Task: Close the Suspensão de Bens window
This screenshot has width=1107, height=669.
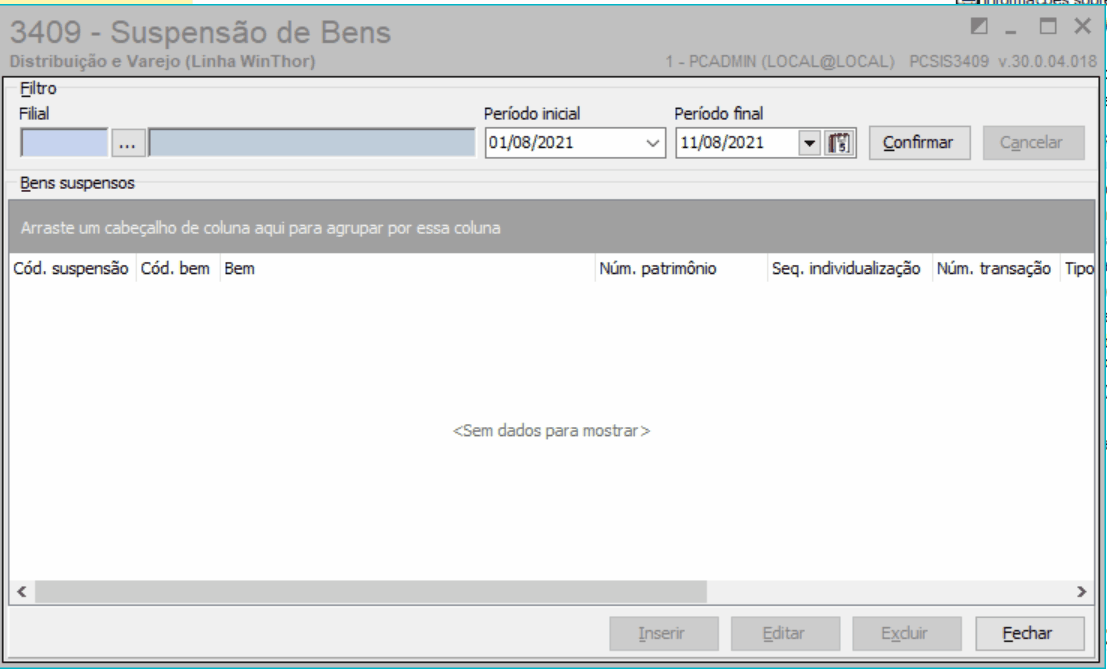Action: (x=1082, y=27)
